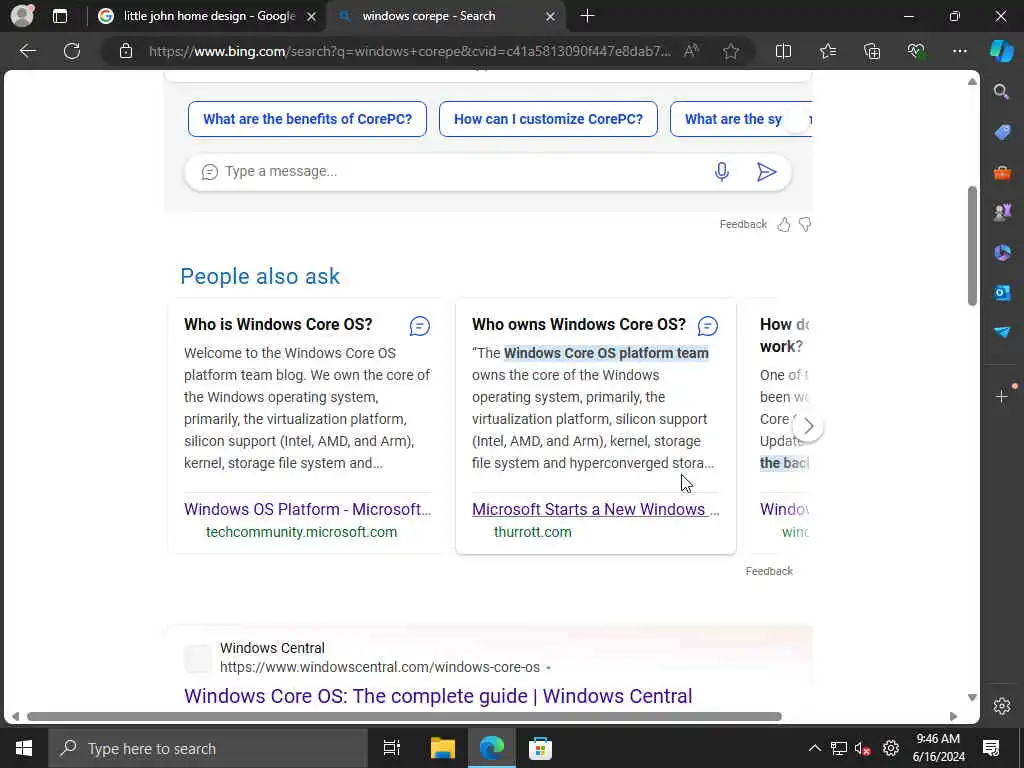Image resolution: width=1024 pixels, height=768 pixels.
Task: Add a sidebar app with plus icon
Action: click(x=1002, y=396)
